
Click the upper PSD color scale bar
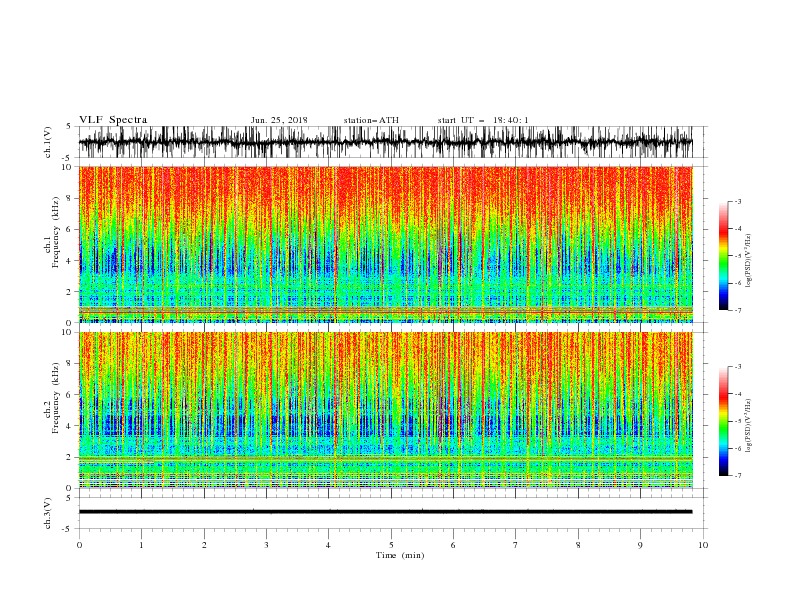tap(723, 256)
